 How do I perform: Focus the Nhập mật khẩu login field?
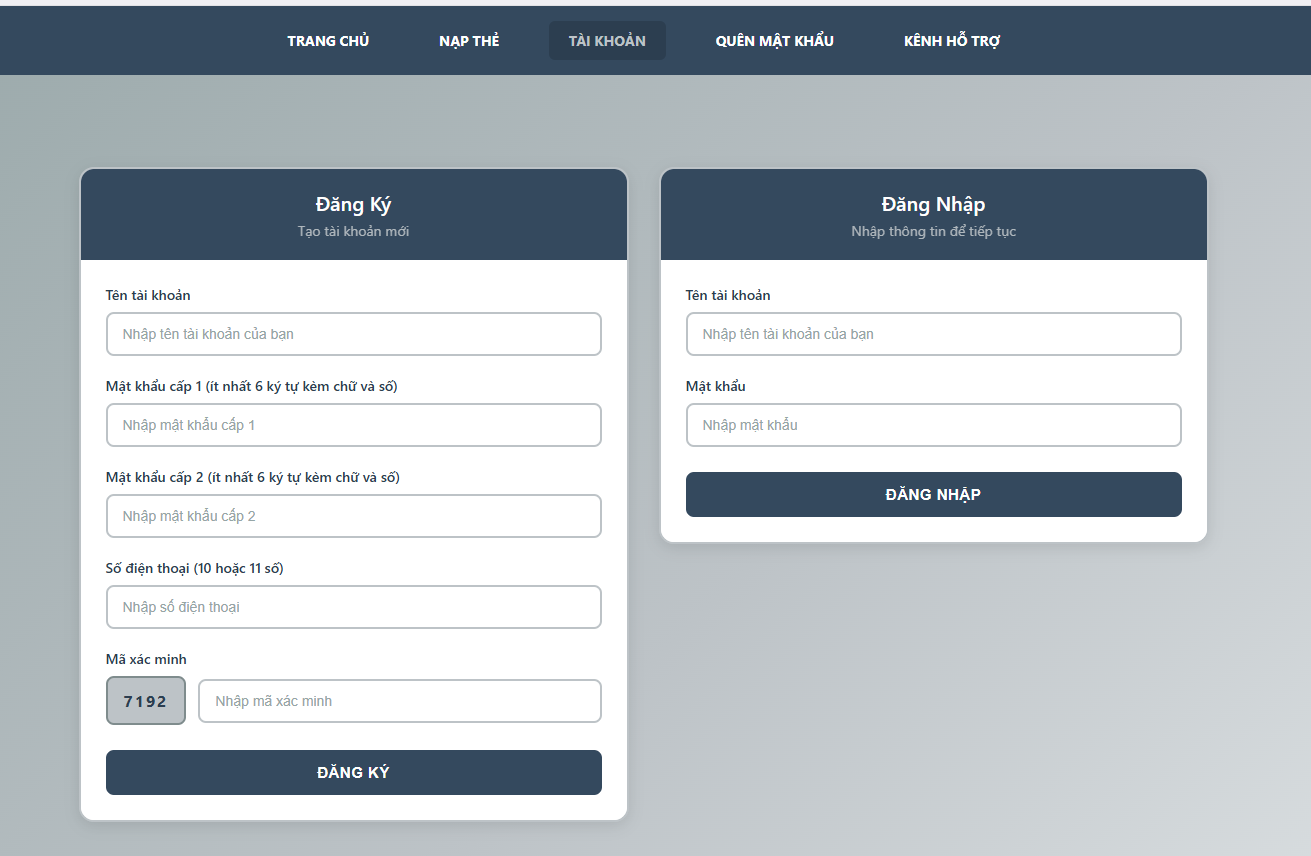click(x=934, y=425)
